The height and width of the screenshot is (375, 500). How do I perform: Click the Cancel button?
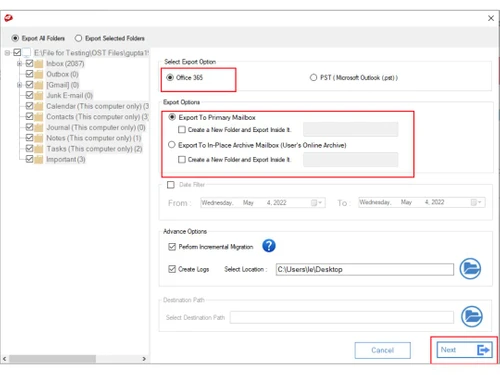(382, 350)
